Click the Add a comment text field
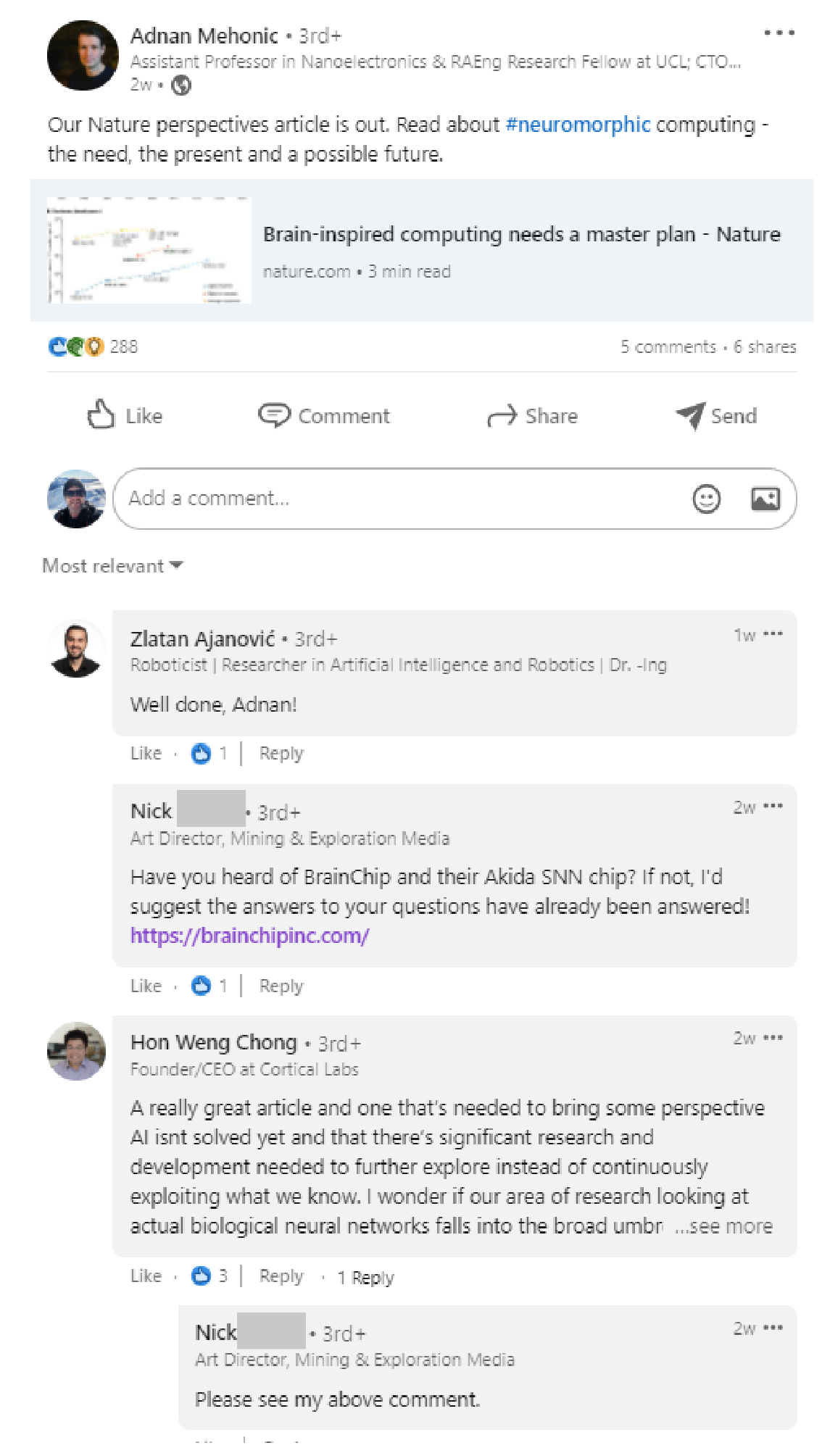The image size is (830, 1456). tap(399, 499)
